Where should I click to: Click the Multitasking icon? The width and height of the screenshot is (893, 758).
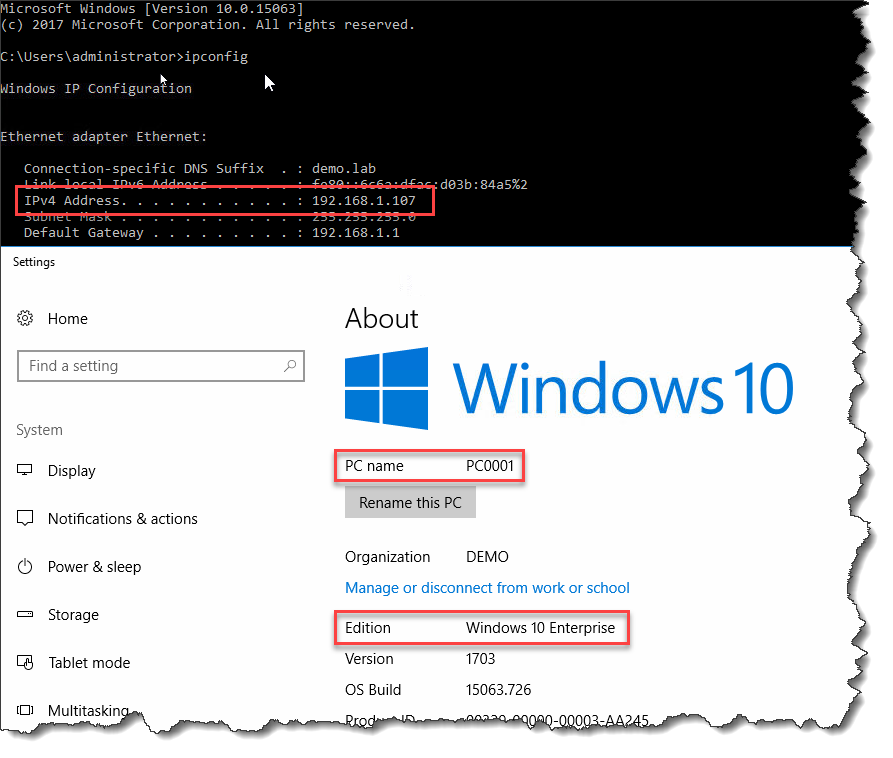click(x=25, y=710)
